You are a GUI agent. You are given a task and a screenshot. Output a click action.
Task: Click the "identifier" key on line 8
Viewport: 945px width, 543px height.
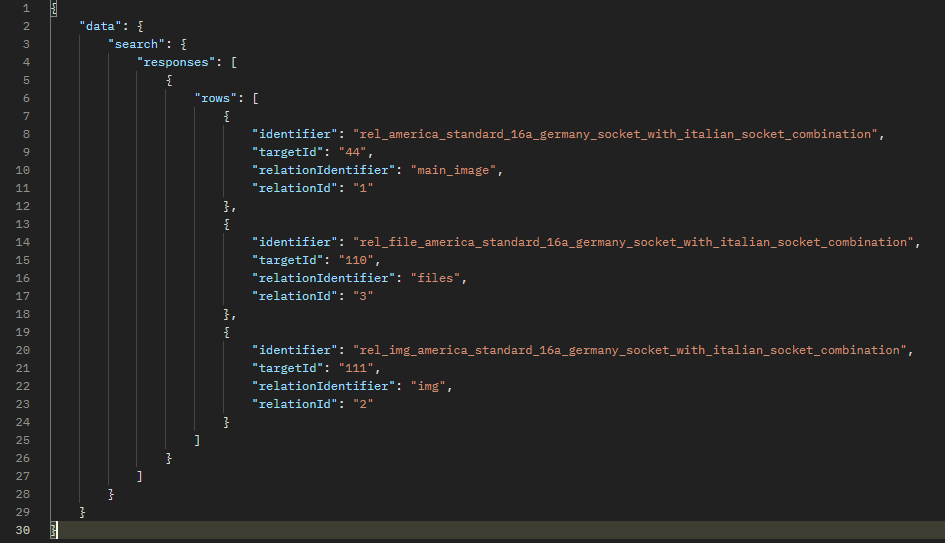point(295,134)
